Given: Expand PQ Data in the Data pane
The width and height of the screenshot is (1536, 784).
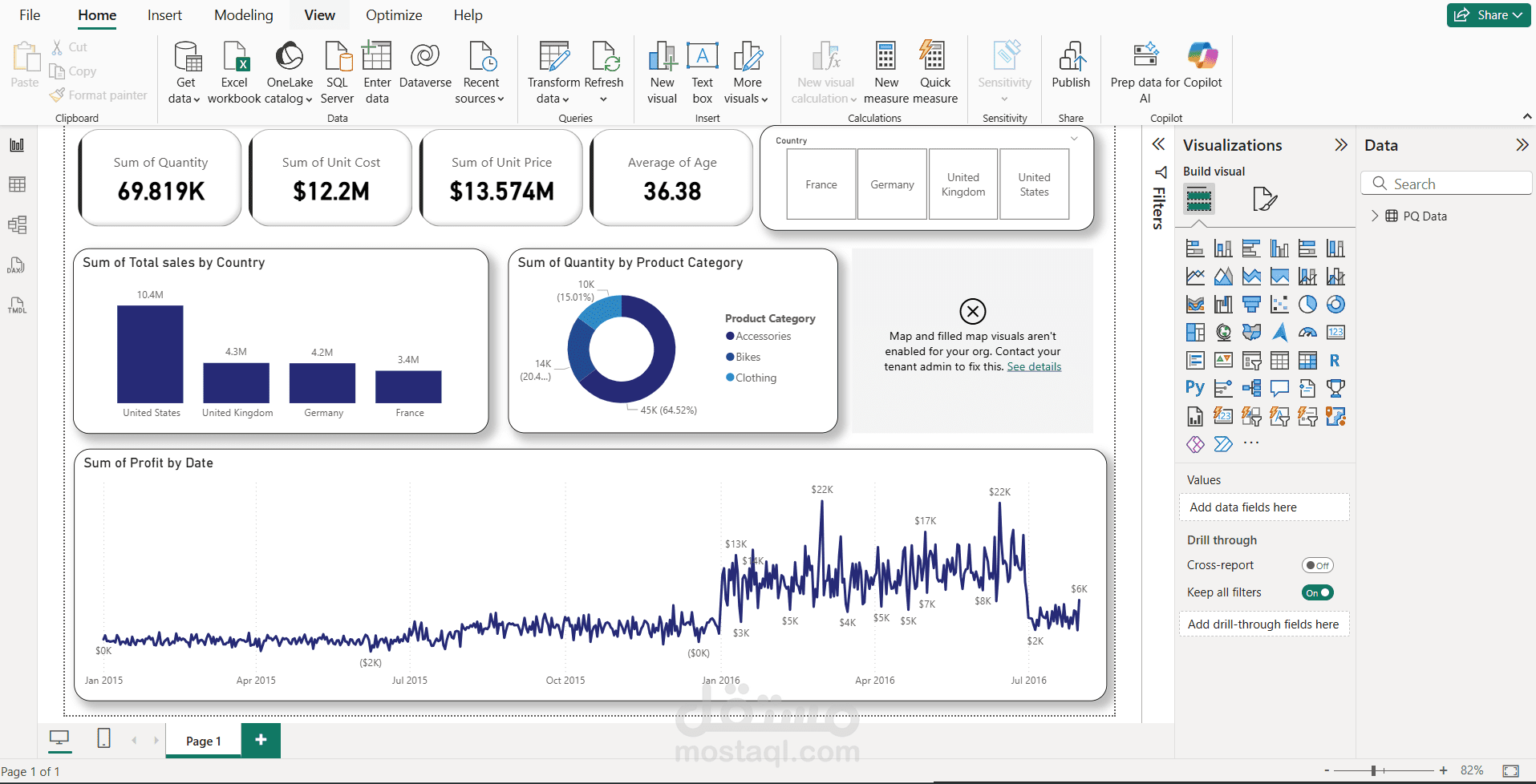Looking at the screenshot, I should (x=1375, y=216).
